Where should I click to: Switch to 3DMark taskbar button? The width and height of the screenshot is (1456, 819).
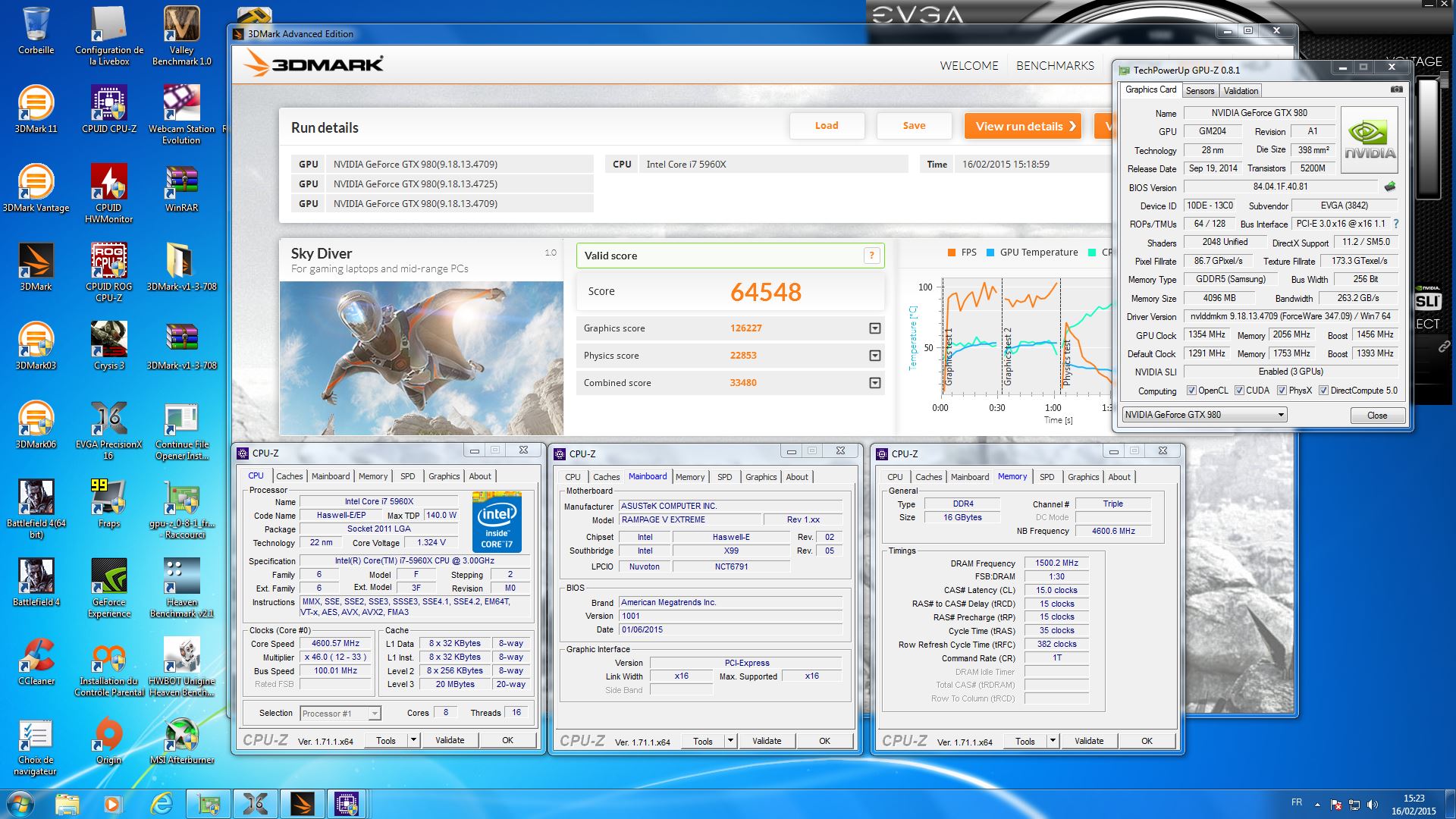[x=303, y=804]
